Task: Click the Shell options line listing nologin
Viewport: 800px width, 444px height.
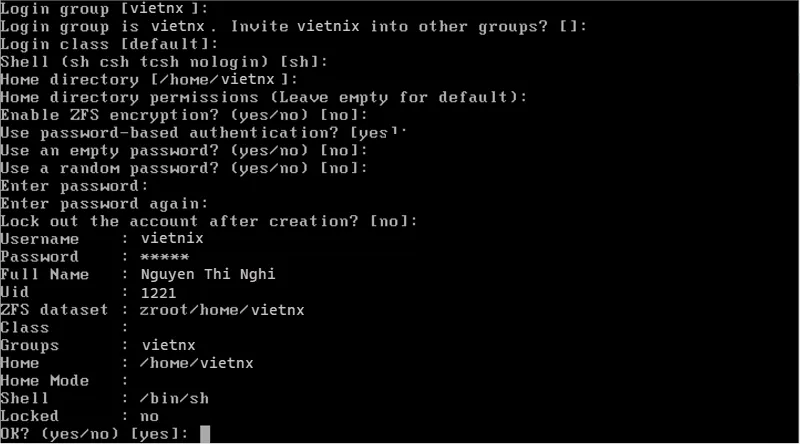Action: point(164,62)
